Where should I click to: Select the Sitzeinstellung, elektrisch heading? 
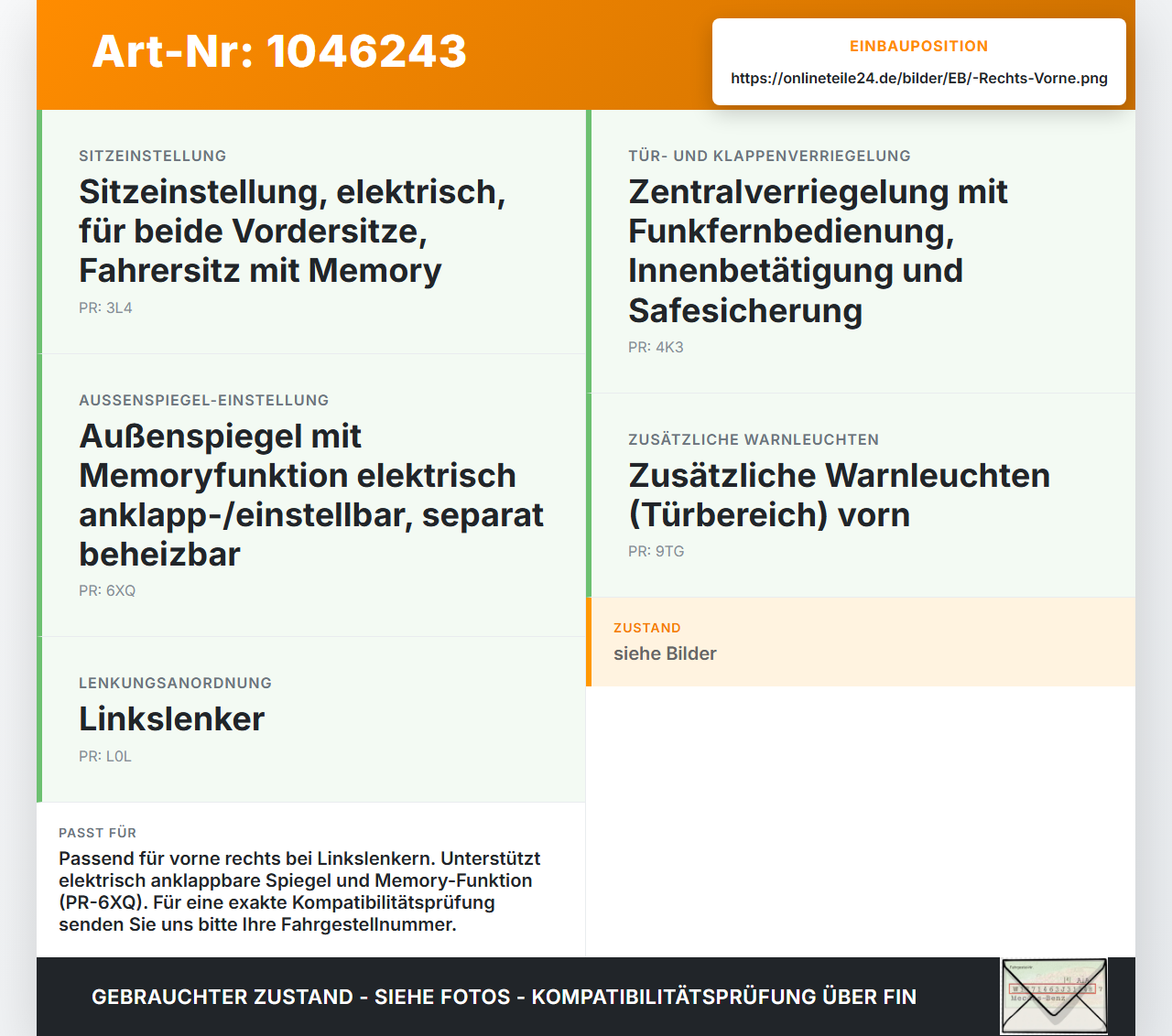coord(292,232)
